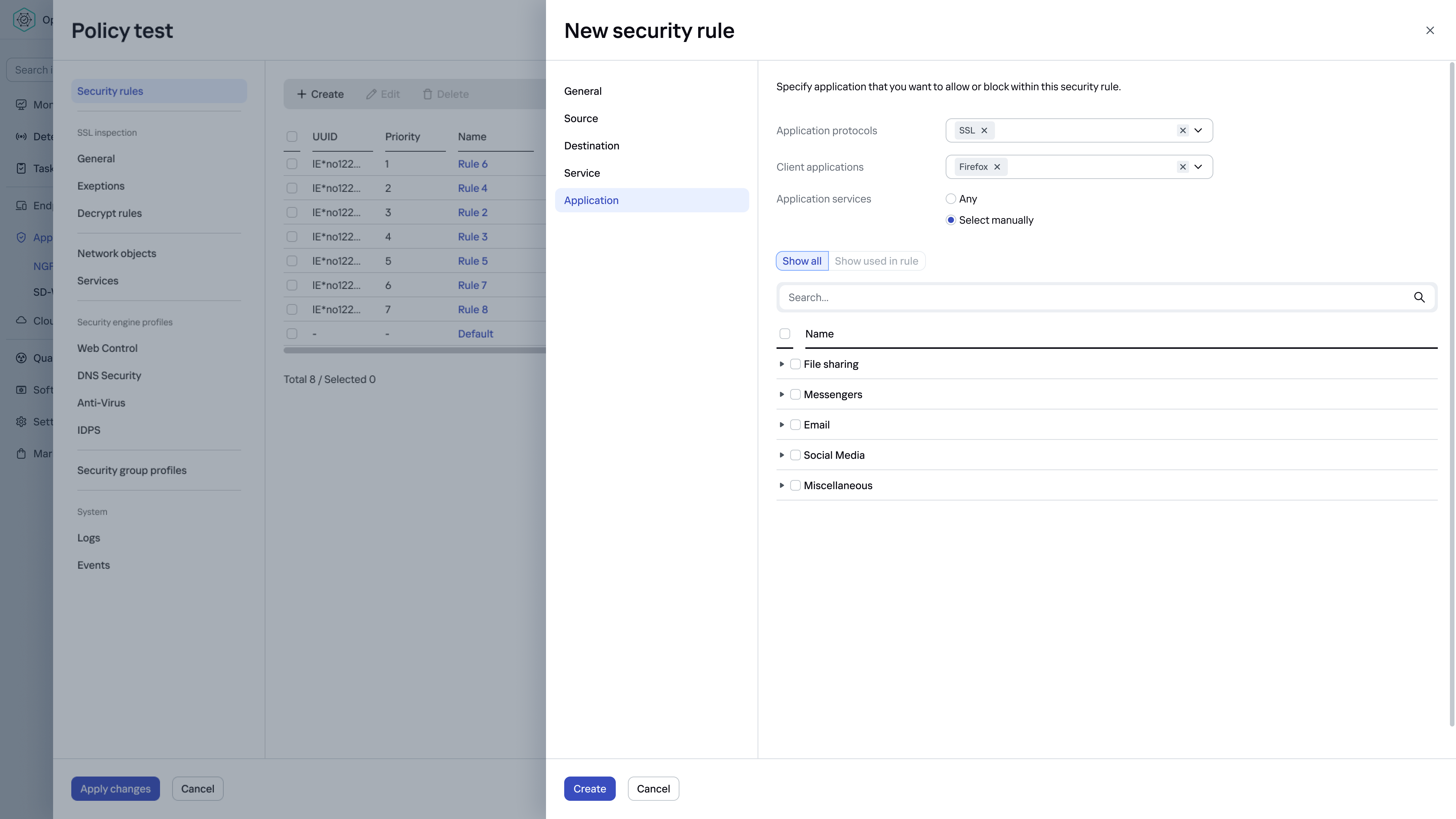The width and height of the screenshot is (1456, 819).
Task: Remove the SSL tag from Application protocols
Action: 984,131
